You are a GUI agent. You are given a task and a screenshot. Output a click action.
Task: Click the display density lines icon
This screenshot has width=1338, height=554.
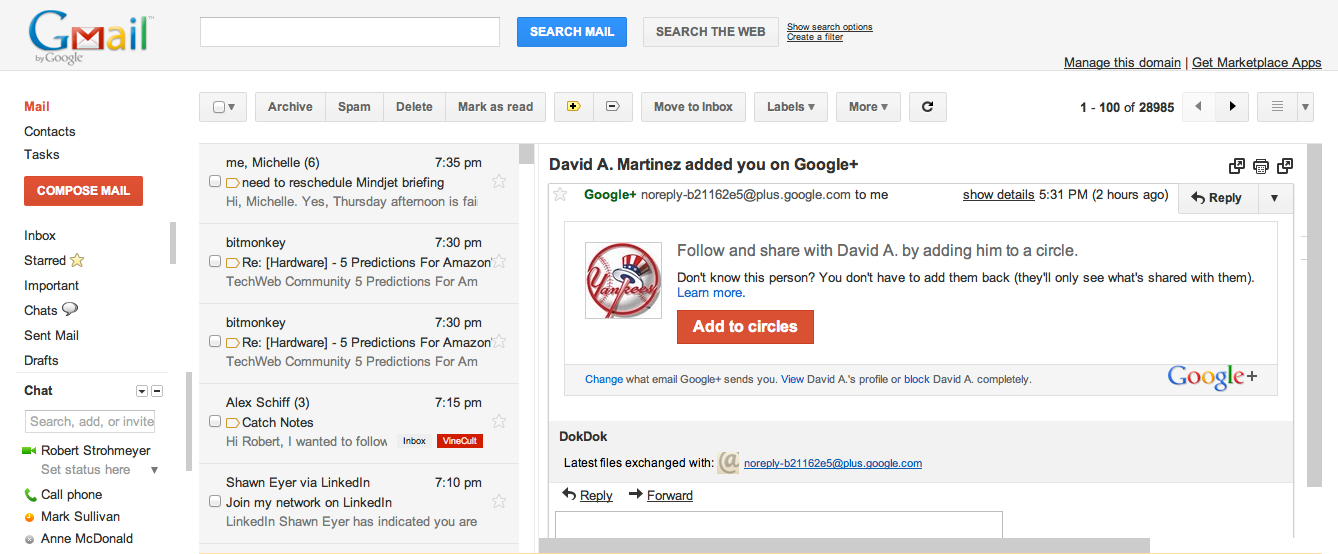[x=1277, y=107]
